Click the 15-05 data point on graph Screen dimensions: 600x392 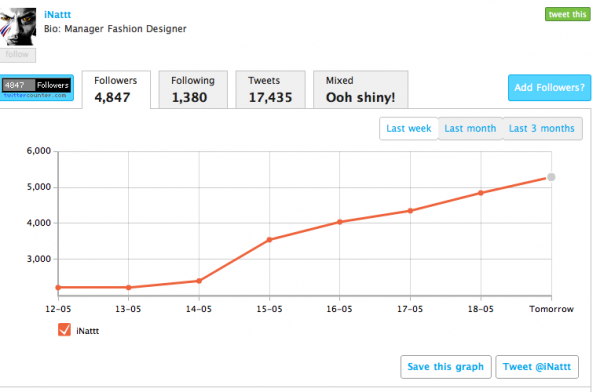click(269, 240)
